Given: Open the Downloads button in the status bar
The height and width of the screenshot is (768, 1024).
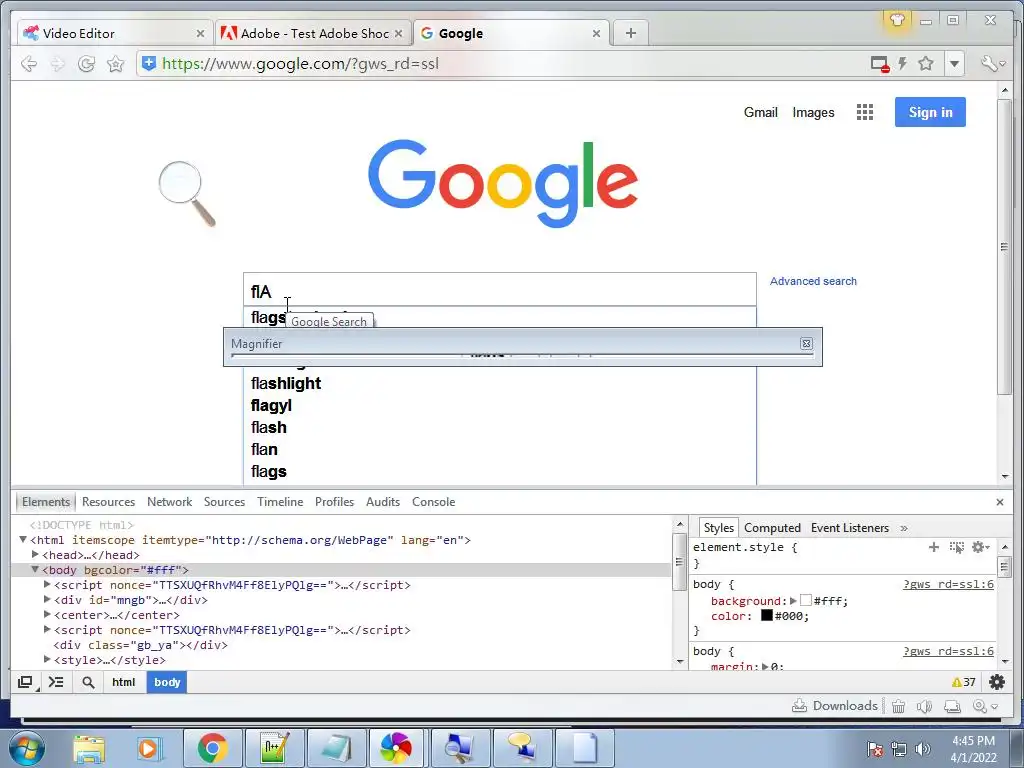Looking at the screenshot, I should coord(835,705).
